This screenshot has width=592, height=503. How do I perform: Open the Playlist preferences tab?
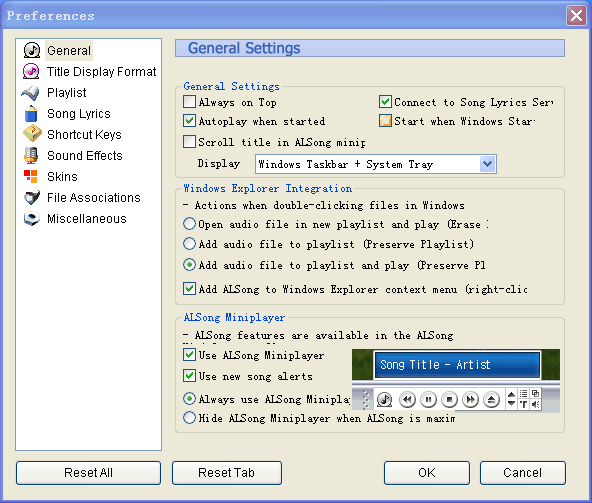(x=66, y=93)
